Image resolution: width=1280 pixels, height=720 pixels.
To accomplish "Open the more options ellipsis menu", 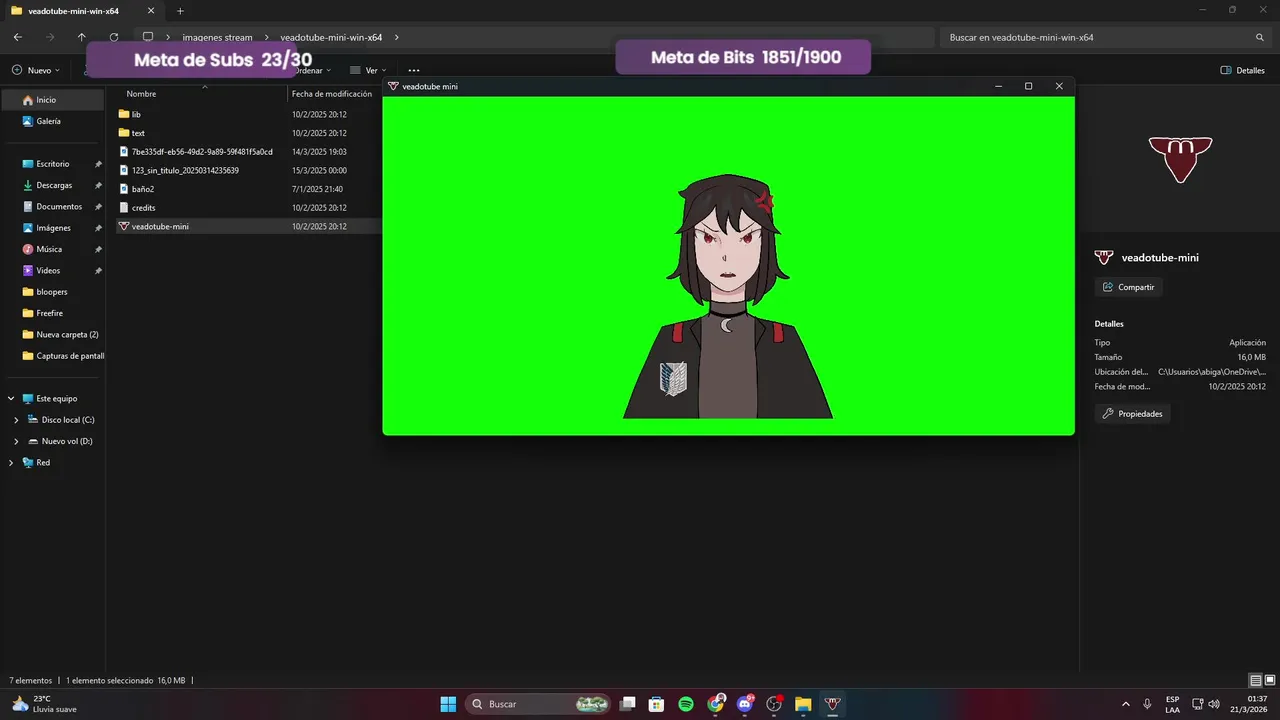I will tap(414, 70).
